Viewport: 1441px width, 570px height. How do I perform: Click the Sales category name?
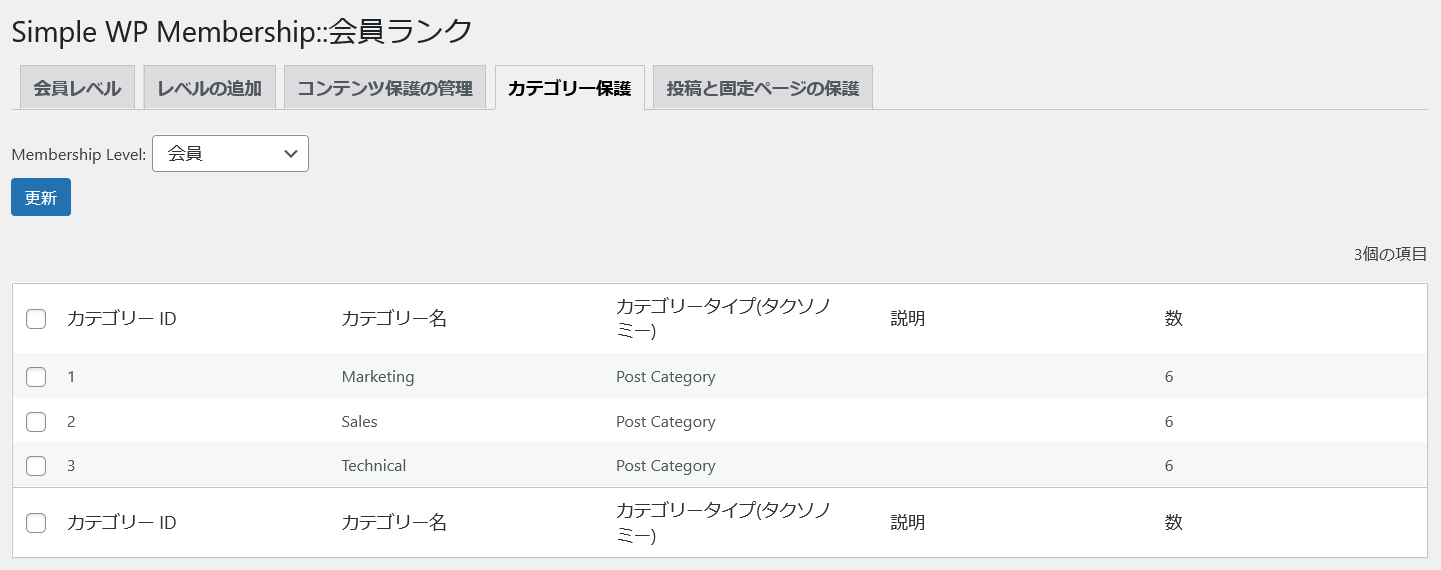pyautogui.click(x=359, y=422)
